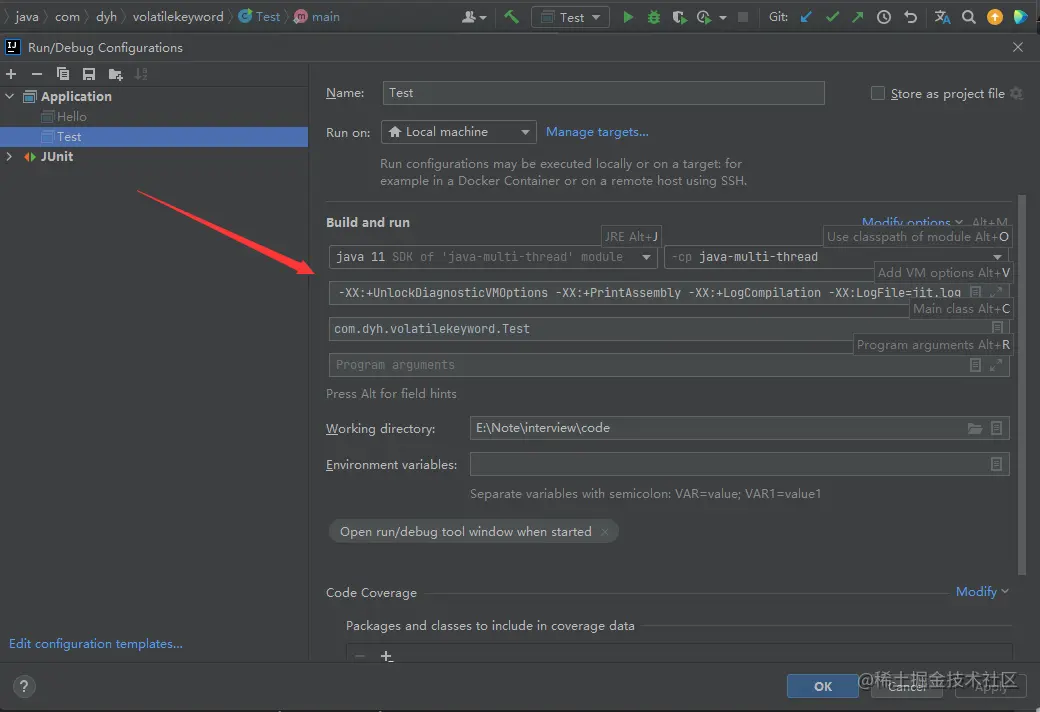1040x712 pixels.
Task: Create a new configuration folder
Action: click(x=115, y=74)
